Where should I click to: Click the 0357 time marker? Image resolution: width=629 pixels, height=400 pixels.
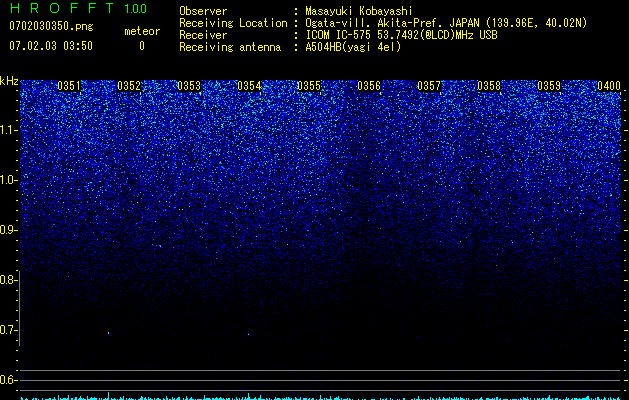pos(429,86)
